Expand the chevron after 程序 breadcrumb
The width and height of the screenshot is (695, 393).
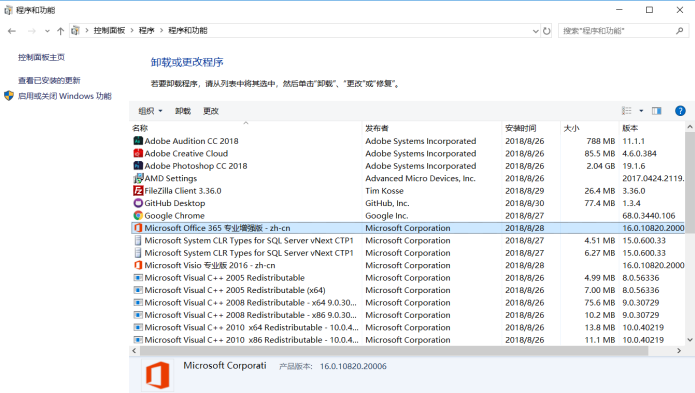(x=161, y=31)
